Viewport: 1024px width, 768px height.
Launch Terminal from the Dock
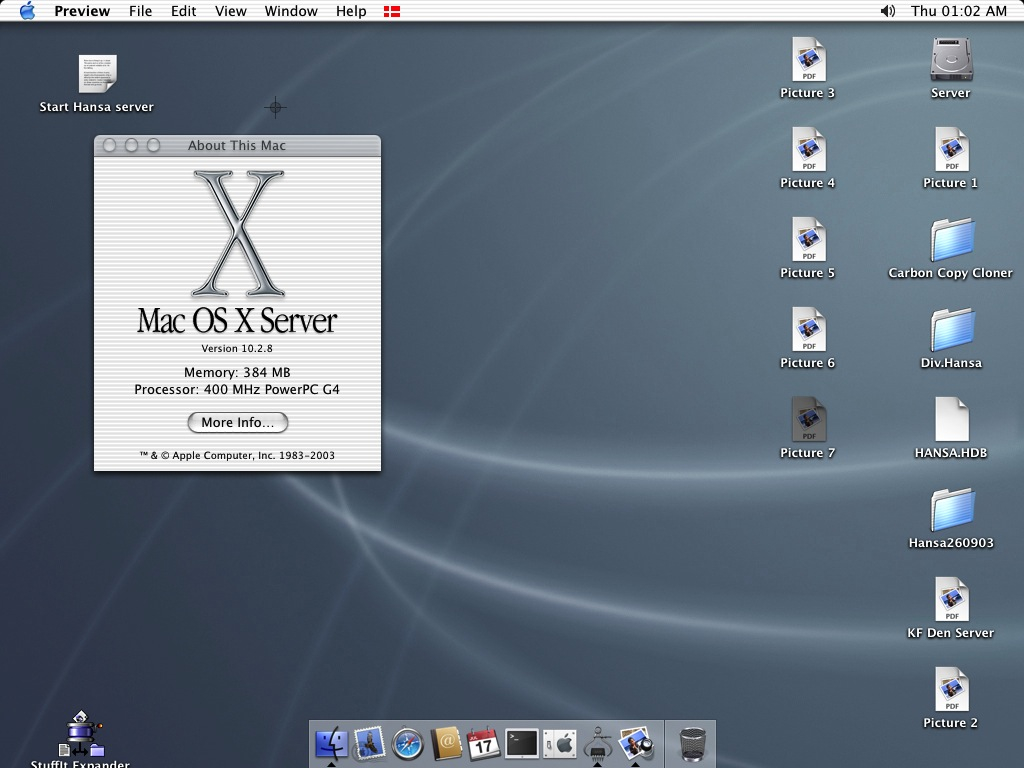[522, 744]
